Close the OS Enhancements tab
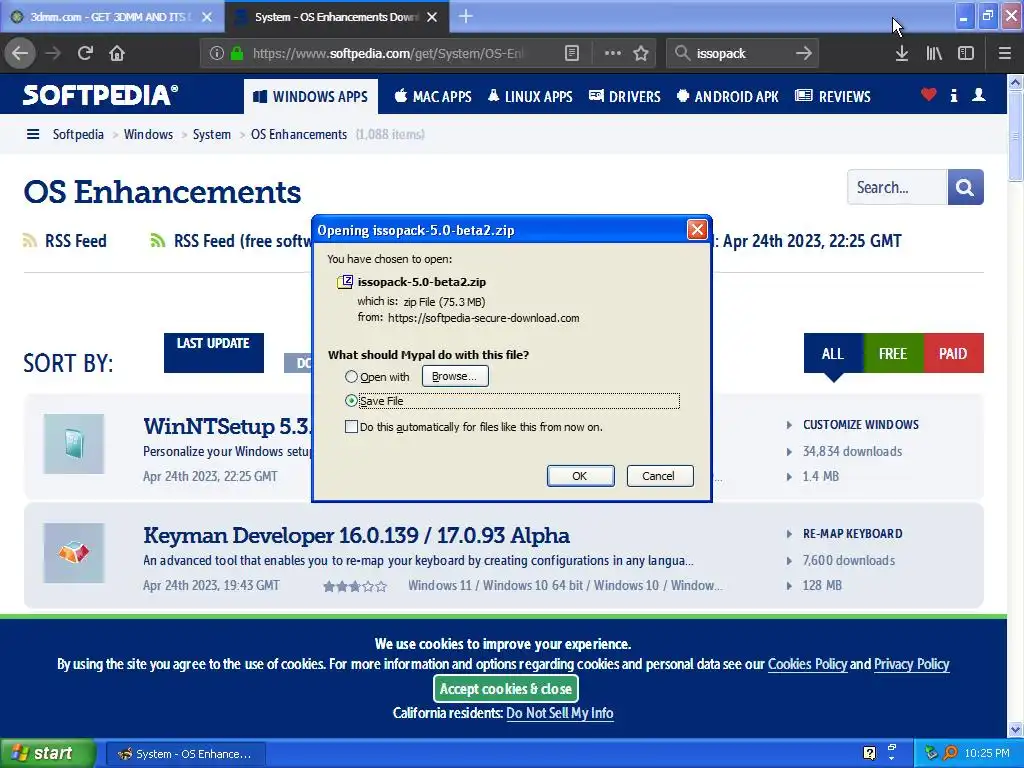This screenshot has width=1024, height=768. click(432, 17)
